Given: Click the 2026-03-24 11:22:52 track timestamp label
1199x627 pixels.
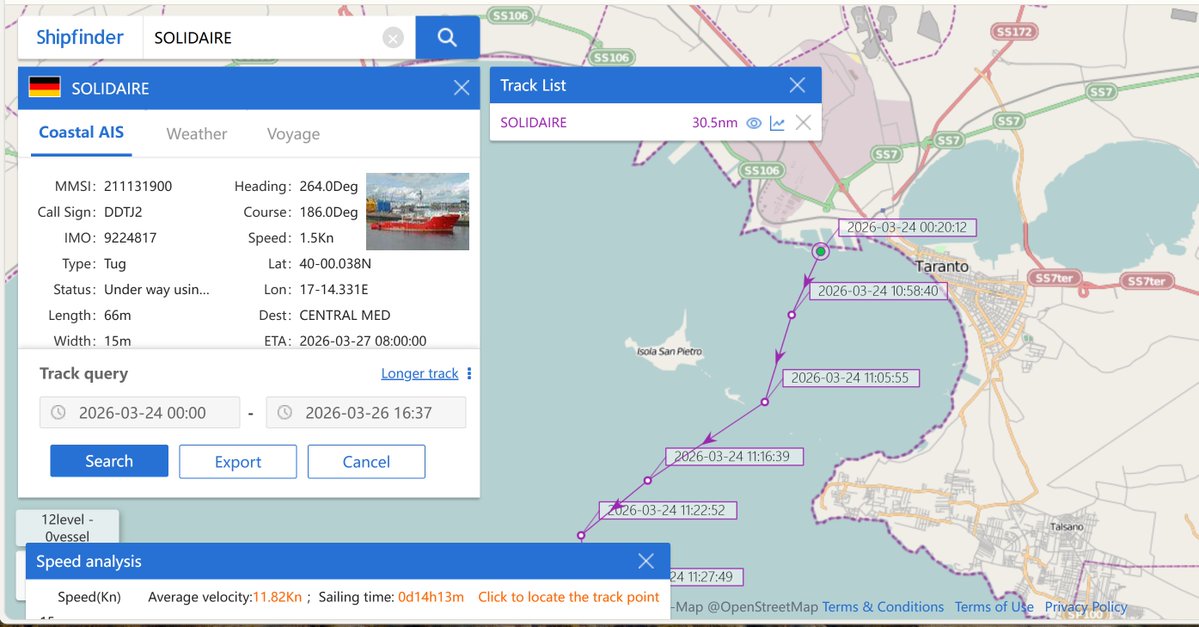Looking at the screenshot, I should (667, 509).
